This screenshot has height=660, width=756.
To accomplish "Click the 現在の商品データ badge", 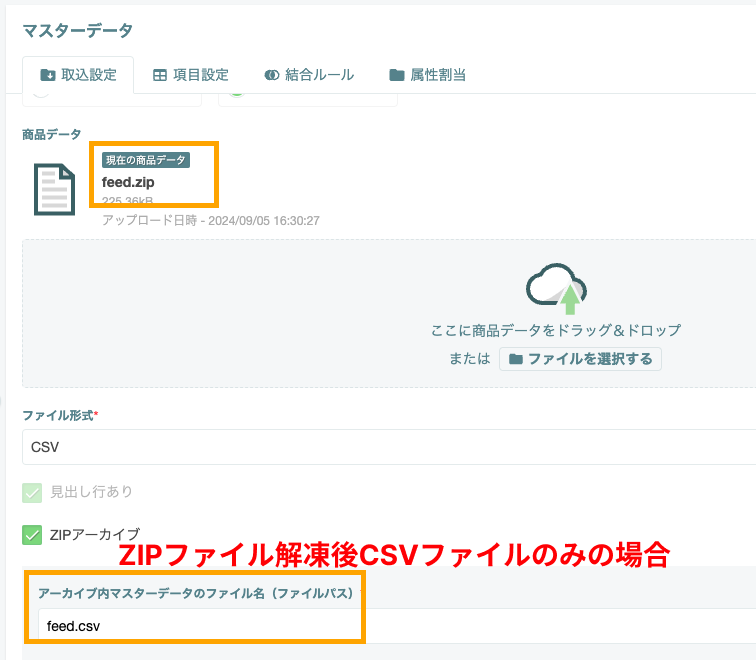I will point(146,160).
